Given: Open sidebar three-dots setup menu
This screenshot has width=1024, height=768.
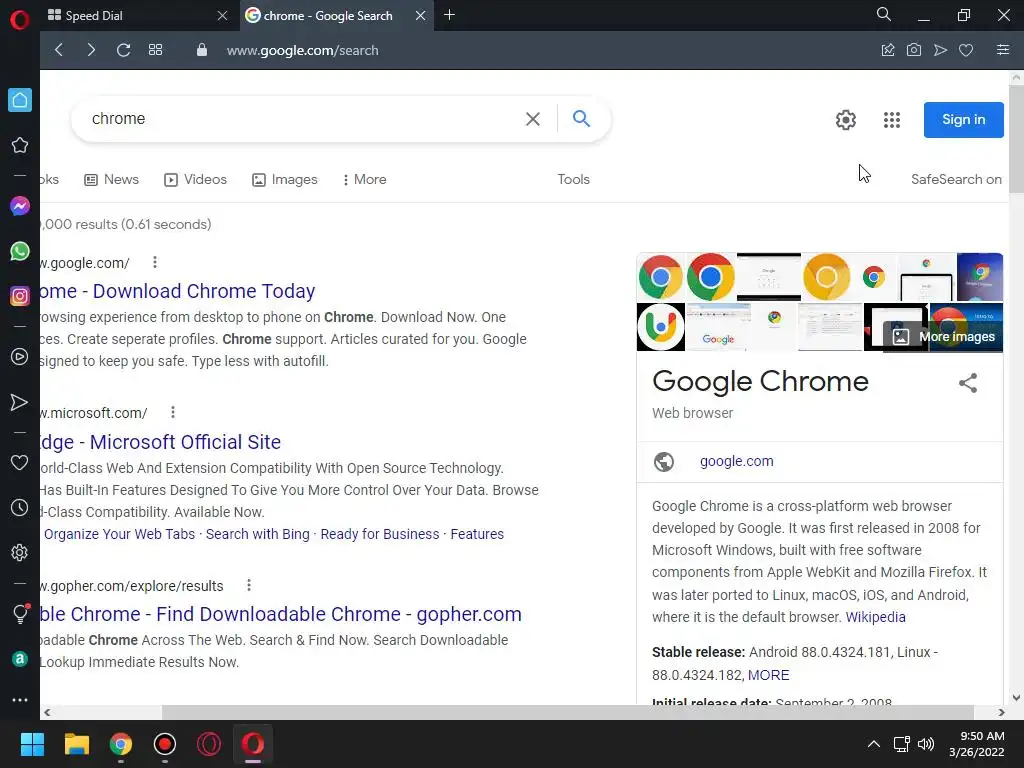Looking at the screenshot, I should (x=20, y=699).
